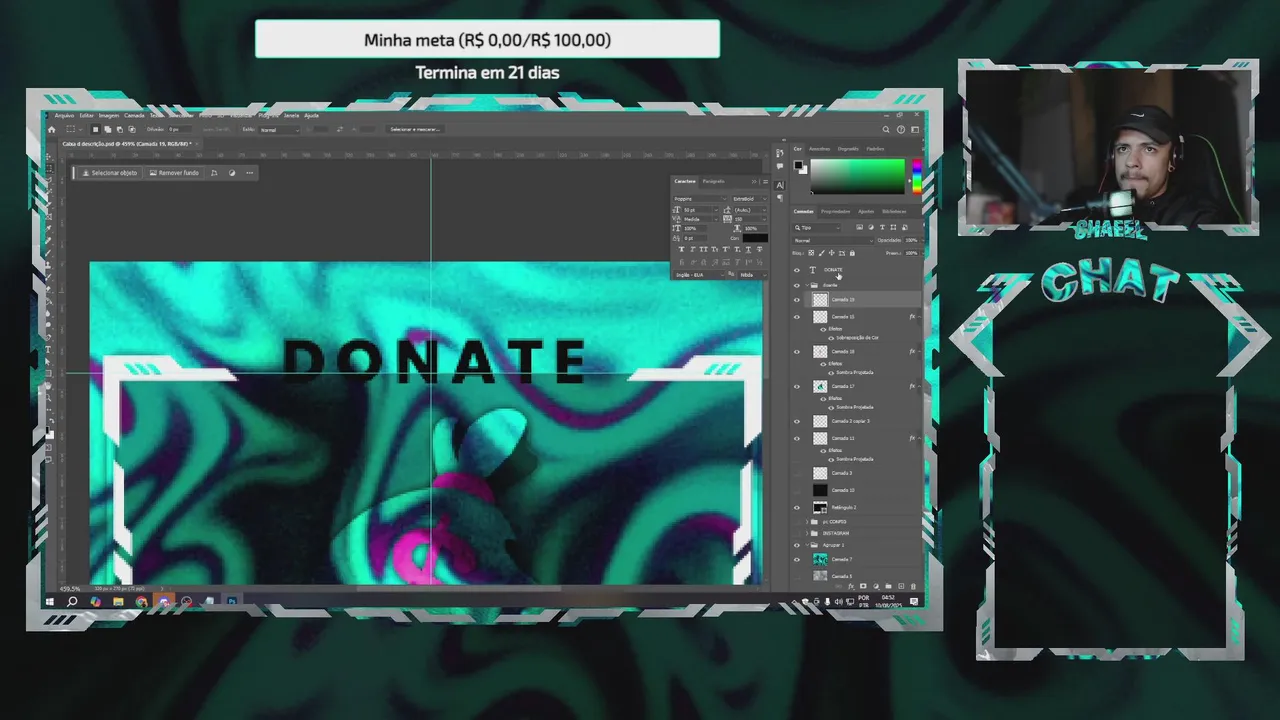The height and width of the screenshot is (720, 1280).
Task: Click the mask circle icon in contextual task bar
Action: (x=232, y=173)
